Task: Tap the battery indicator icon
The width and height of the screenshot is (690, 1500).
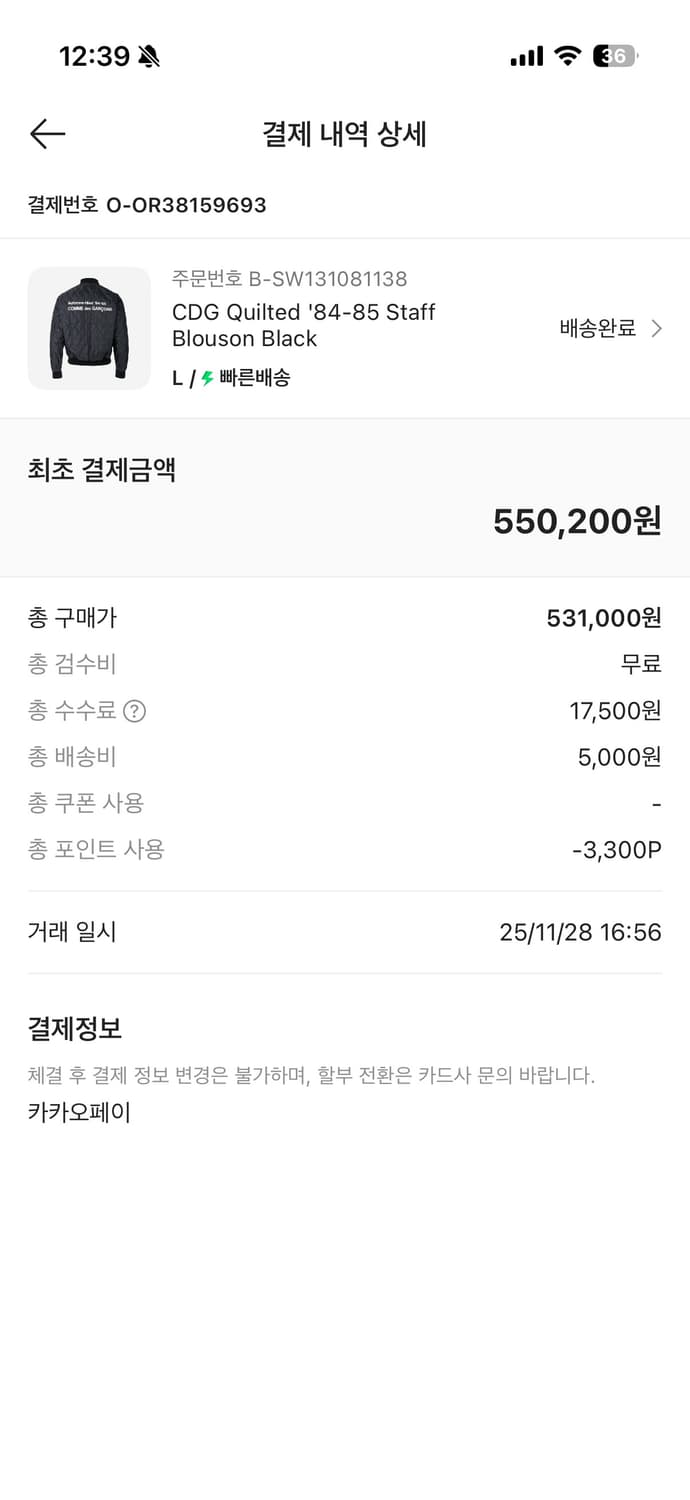Action: pyautogui.click(x=614, y=56)
